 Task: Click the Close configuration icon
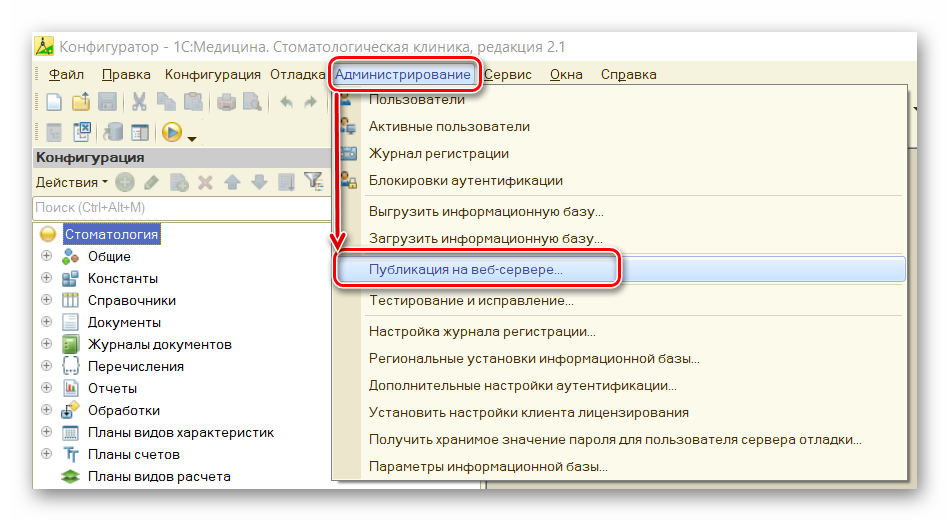[x=82, y=132]
